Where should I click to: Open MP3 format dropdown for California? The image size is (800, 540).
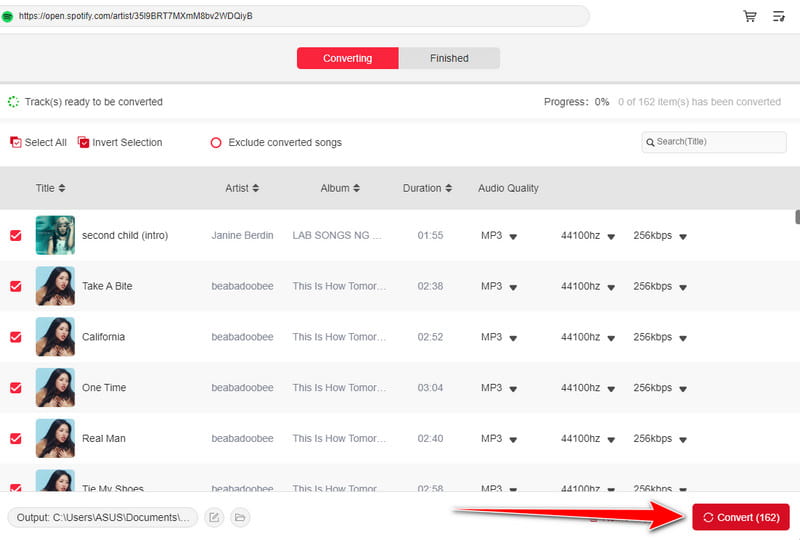[x=513, y=338]
